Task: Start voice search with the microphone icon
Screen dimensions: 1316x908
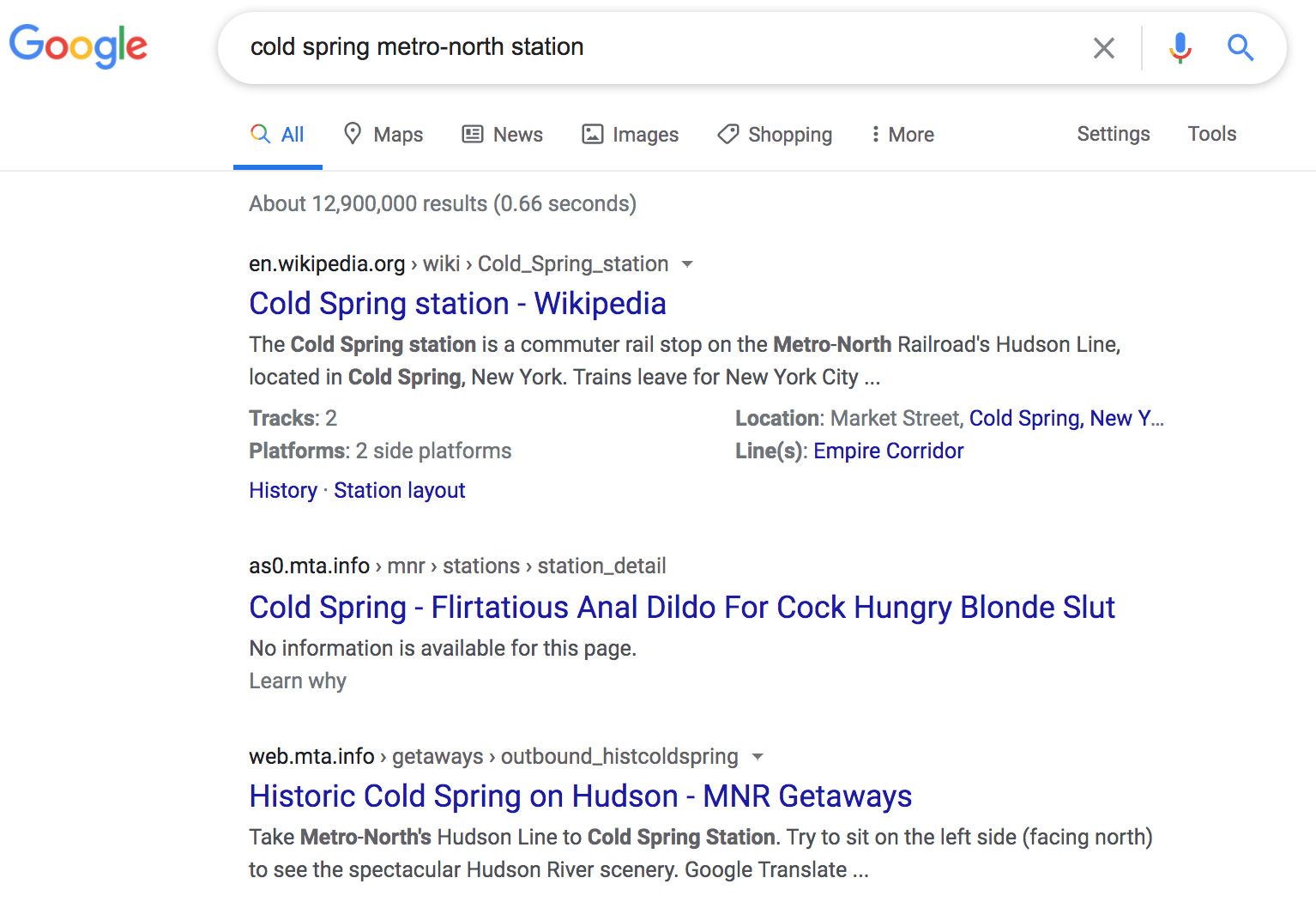Action: pyautogui.click(x=1180, y=48)
